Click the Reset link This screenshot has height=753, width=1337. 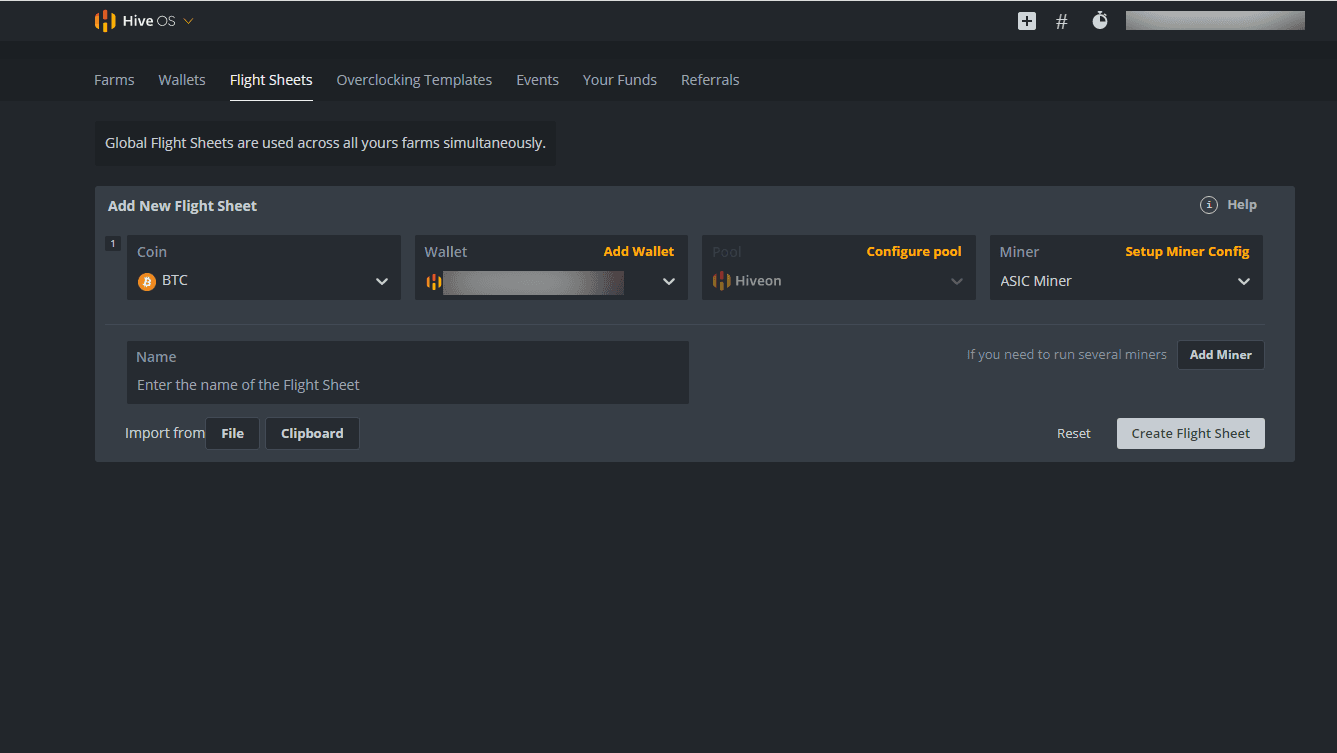(x=1074, y=434)
